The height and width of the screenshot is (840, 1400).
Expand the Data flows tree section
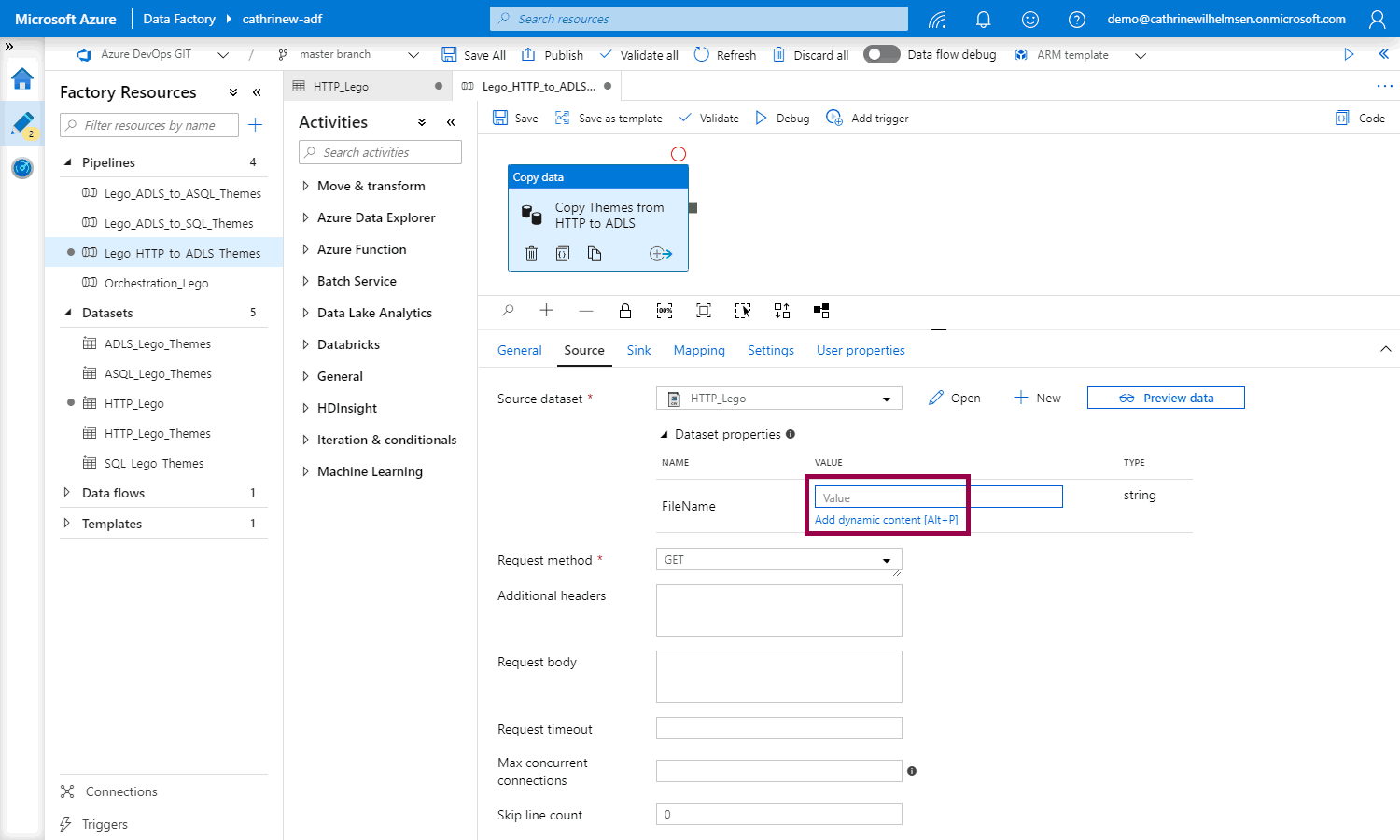point(113,493)
